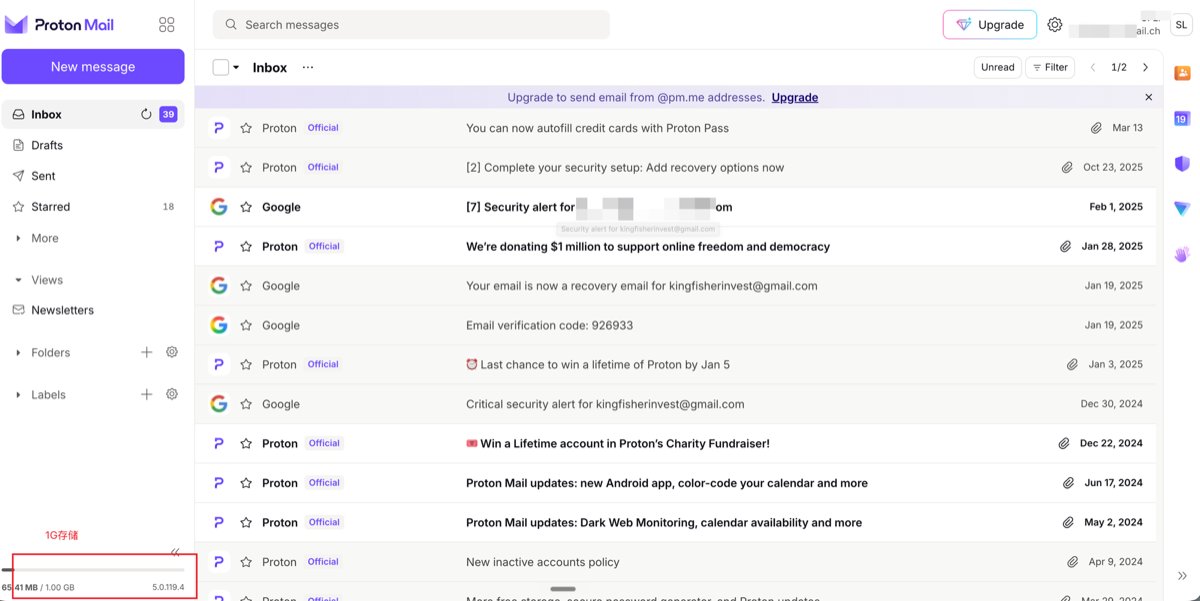Viewport: 1200px width, 601px height.
Task: Star the Critical security alert email
Action: click(x=246, y=404)
